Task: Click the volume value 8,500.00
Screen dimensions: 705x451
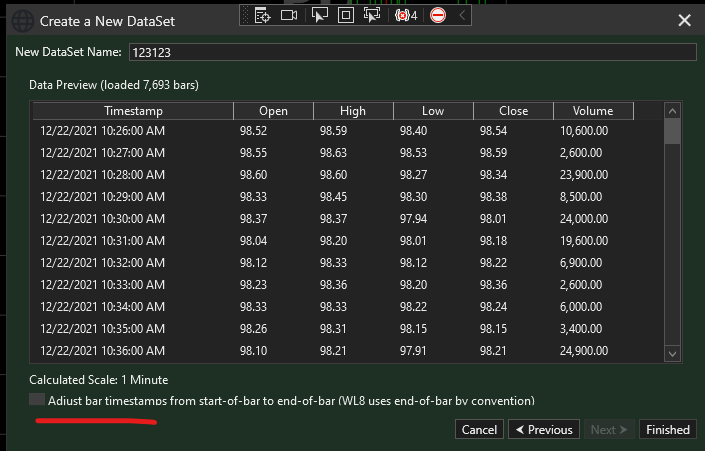Action: [581, 197]
